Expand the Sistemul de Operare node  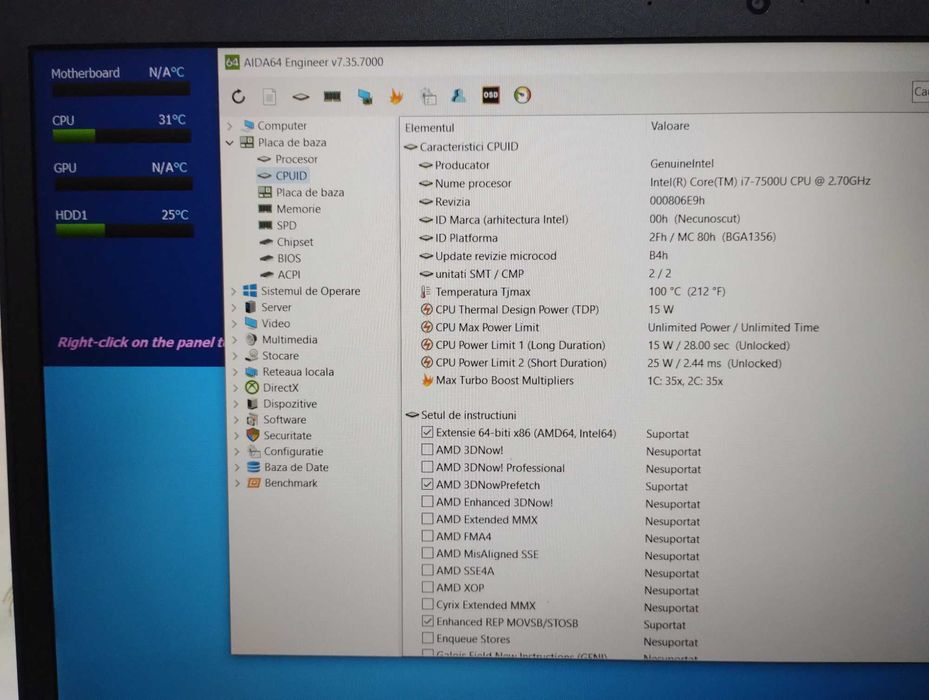click(x=233, y=291)
